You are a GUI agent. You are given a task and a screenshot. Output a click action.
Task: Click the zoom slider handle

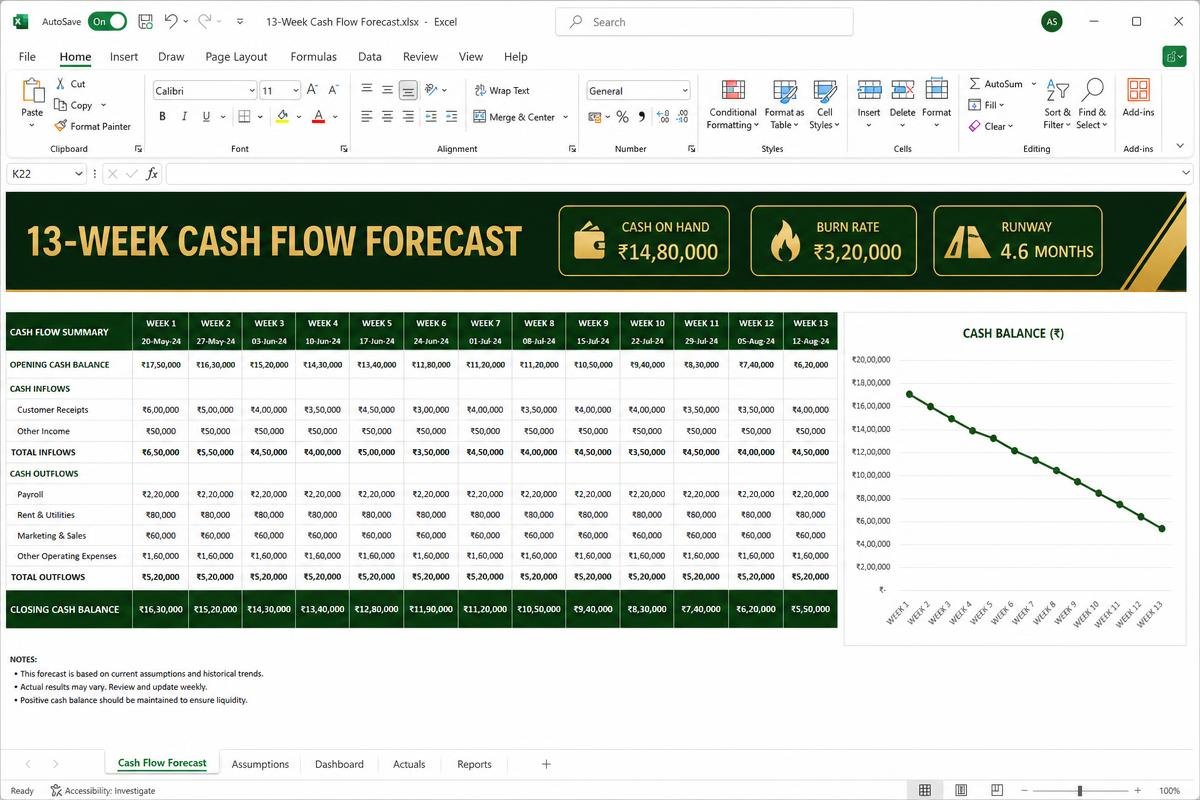1080,790
